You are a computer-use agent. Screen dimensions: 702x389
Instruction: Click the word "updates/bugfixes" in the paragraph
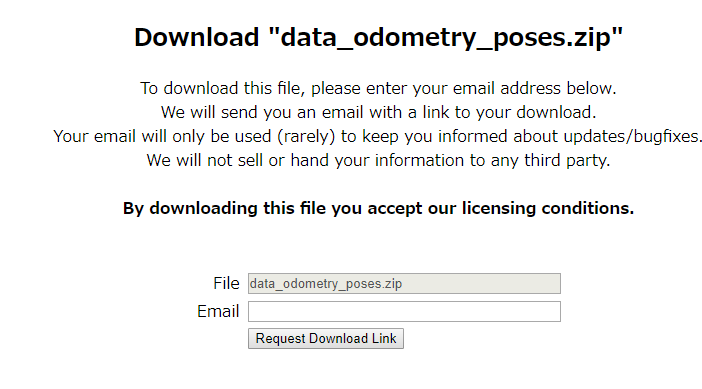tap(632, 137)
